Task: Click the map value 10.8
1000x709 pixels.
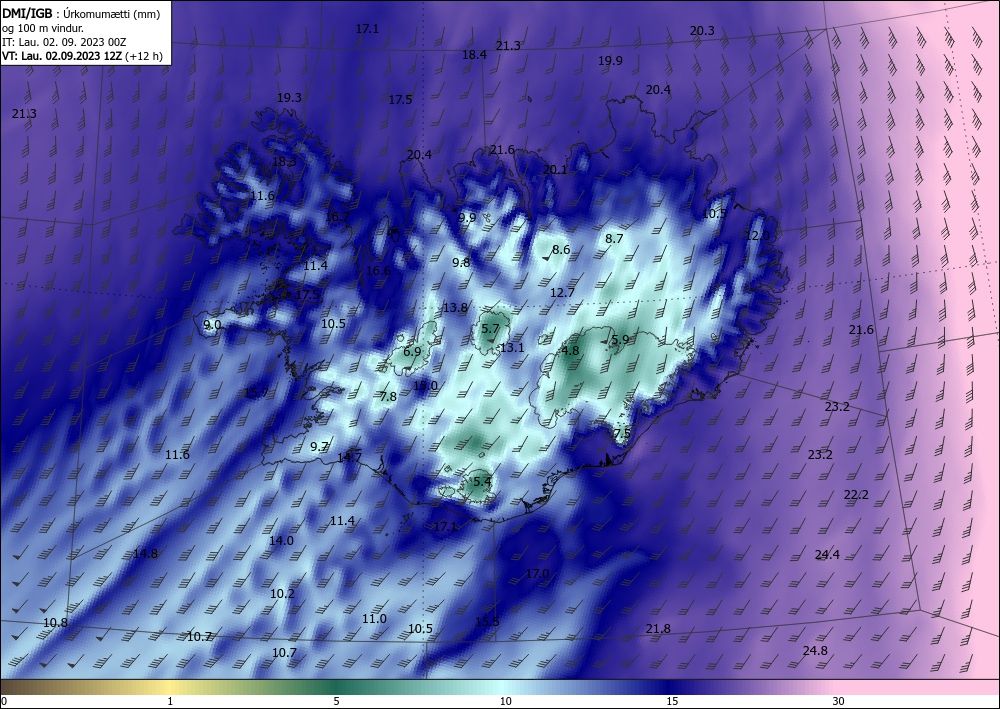Action: click(55, 623)
